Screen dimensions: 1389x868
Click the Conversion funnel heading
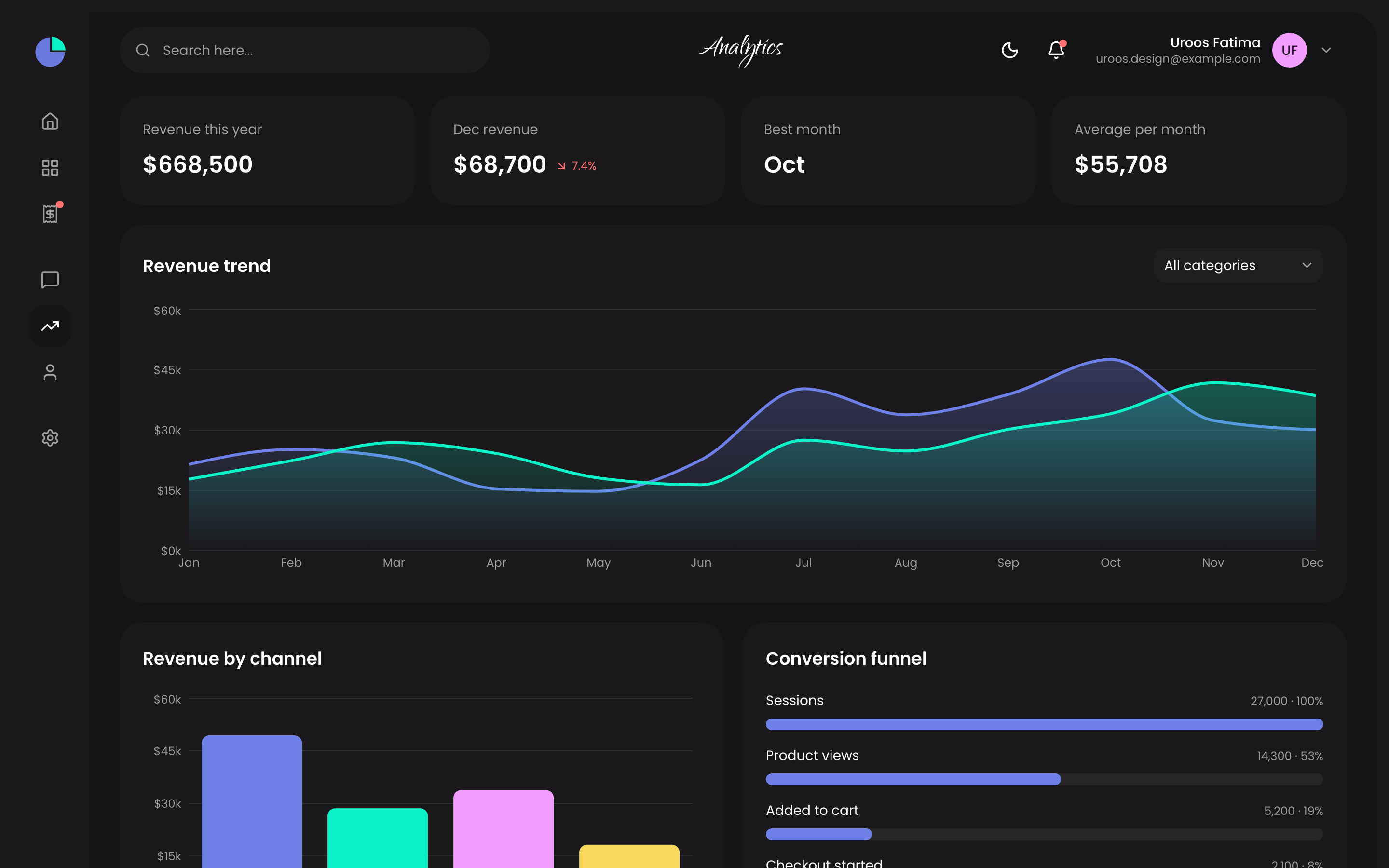coord(846,658)
